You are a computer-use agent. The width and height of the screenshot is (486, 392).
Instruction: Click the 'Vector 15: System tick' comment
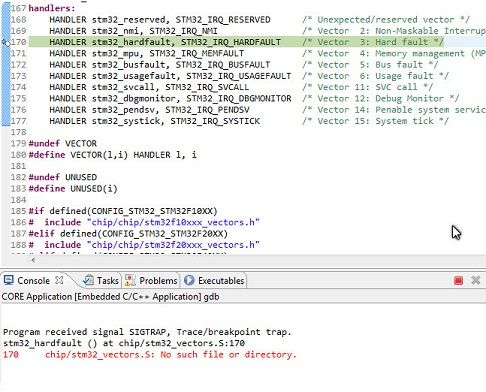coord(376,121)
